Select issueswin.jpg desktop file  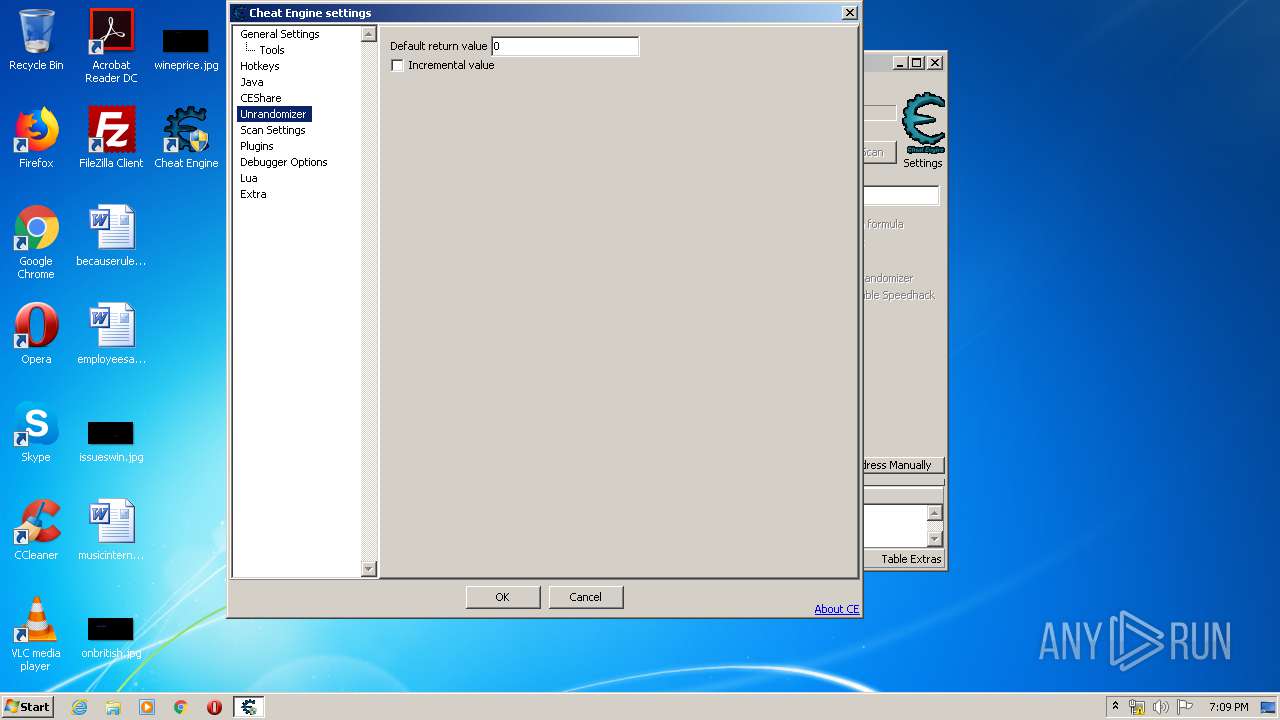point(111,441)
